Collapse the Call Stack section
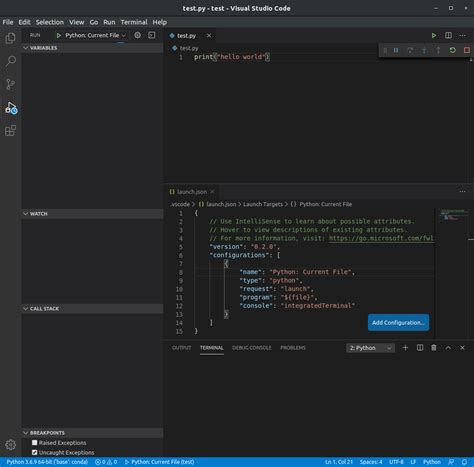This screenshot has height=467, width=474. point(92,309)
